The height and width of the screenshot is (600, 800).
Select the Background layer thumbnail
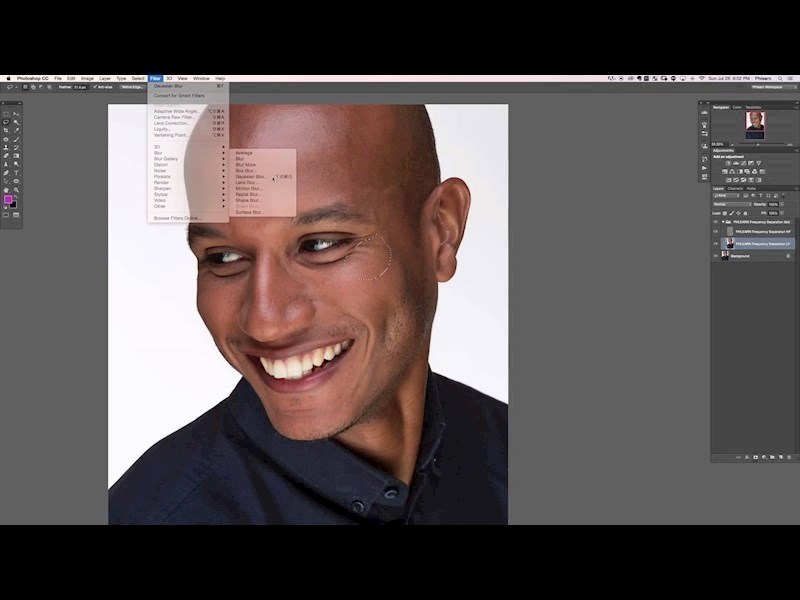coord(725,256)
